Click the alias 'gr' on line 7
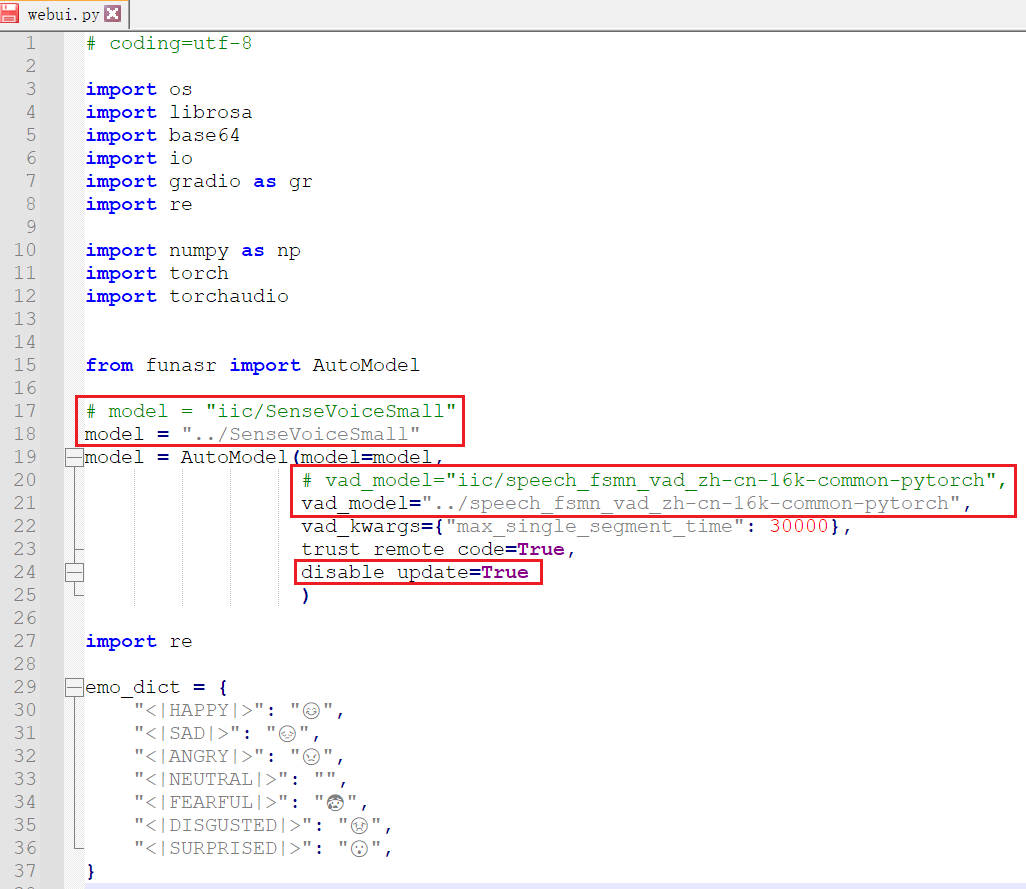 [x=300, y=182]
